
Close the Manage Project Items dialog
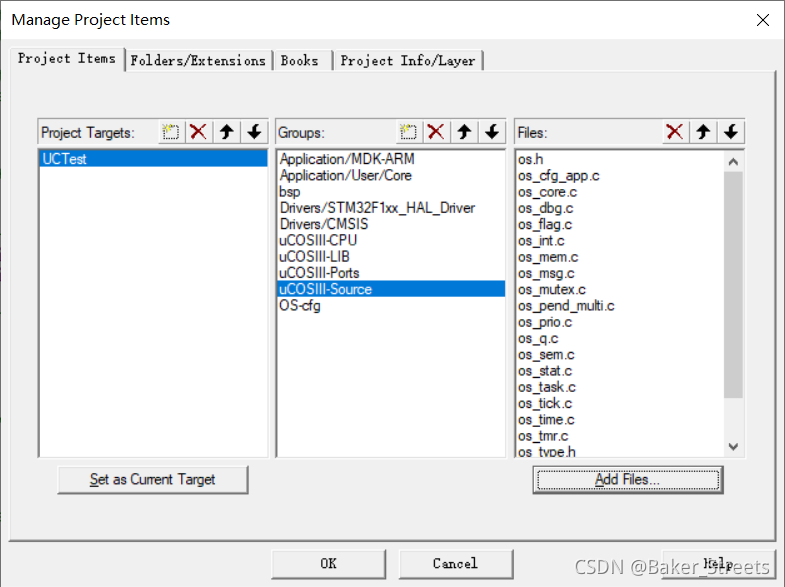pos(763,20)
